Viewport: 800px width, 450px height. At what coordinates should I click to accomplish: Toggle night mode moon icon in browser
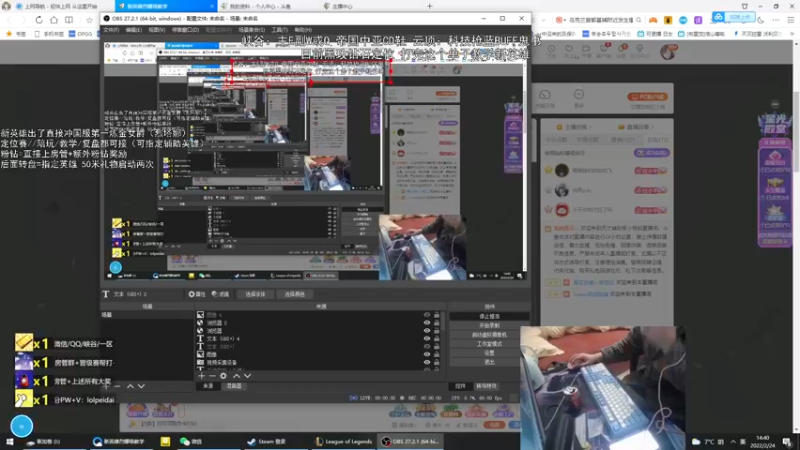coord(761,20)
